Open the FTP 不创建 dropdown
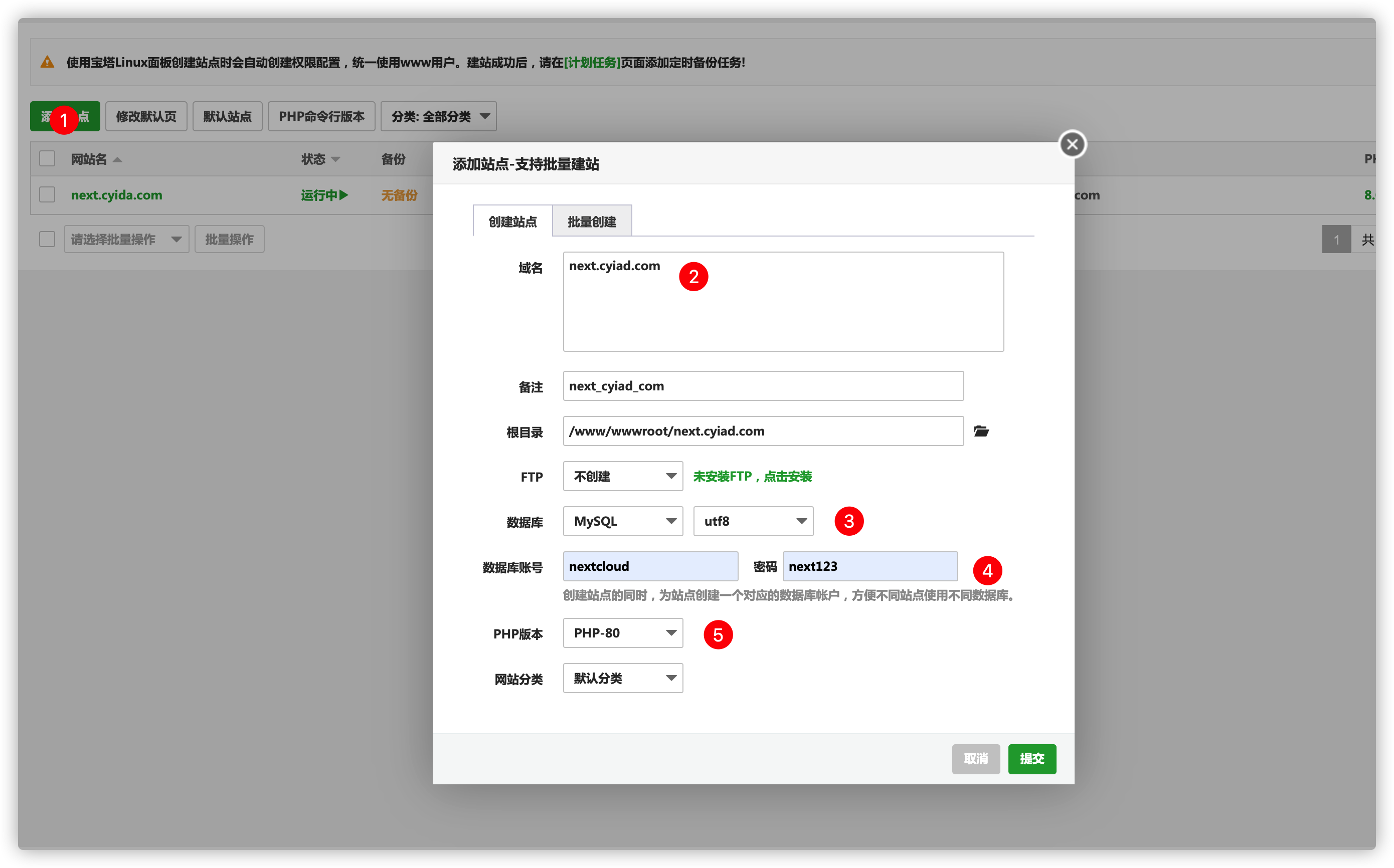The height and width of the screenshot is (868, 1394). [623, 476]
